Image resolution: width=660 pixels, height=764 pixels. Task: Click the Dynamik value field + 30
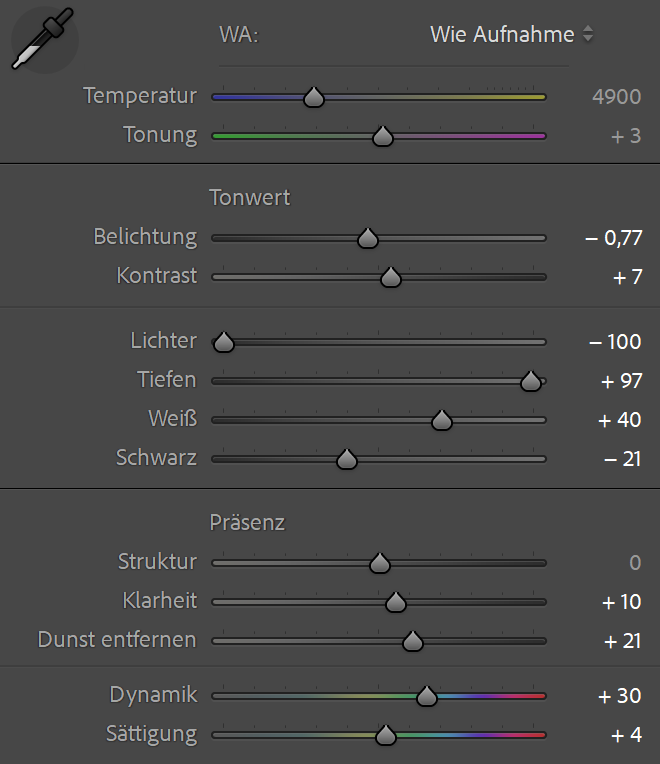coord(620,696)
